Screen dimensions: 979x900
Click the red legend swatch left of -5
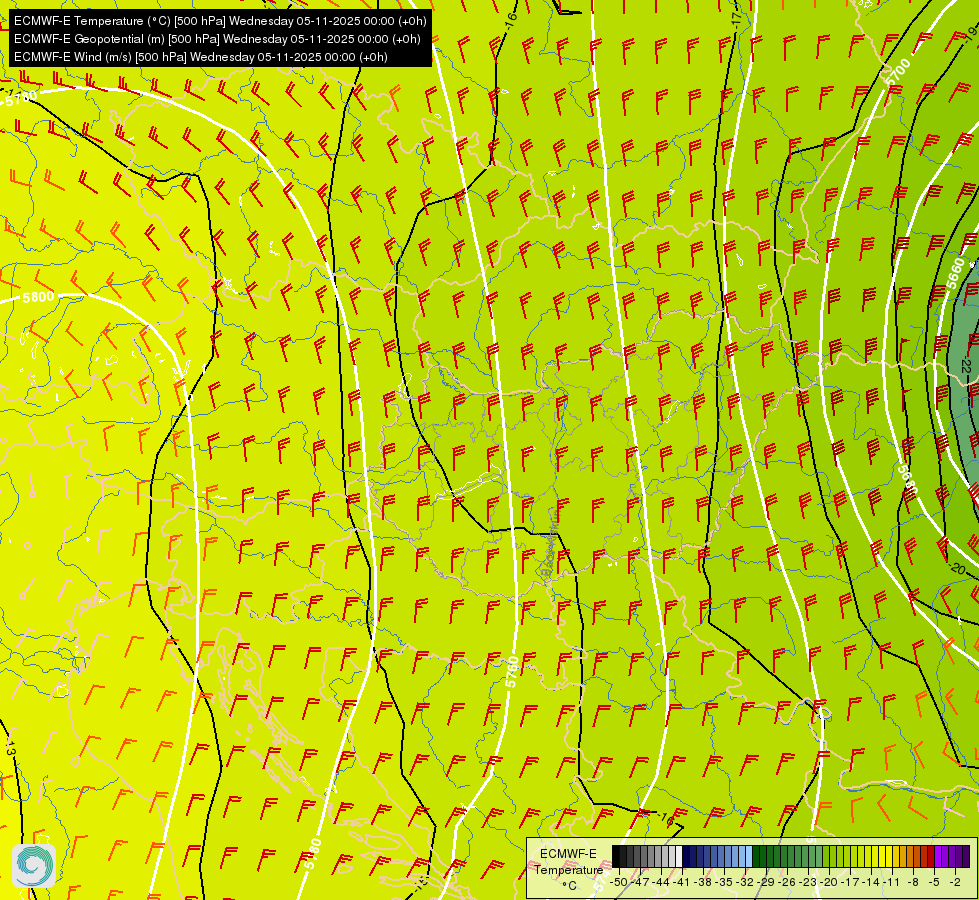(x=931, y=856)
